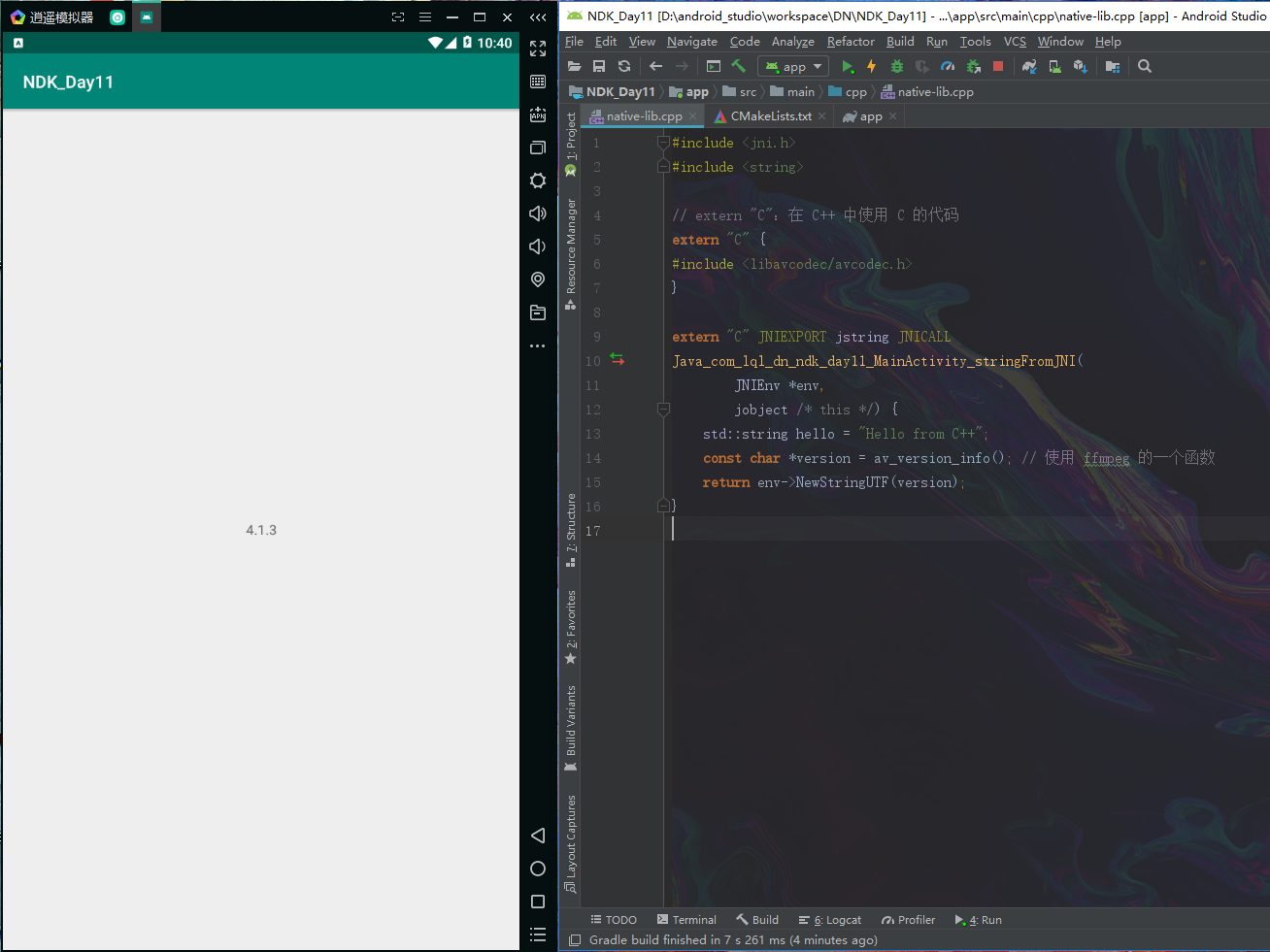Click the Apply Changes lightning icon
Viewport: 1270px width, 952px height.
872,66
